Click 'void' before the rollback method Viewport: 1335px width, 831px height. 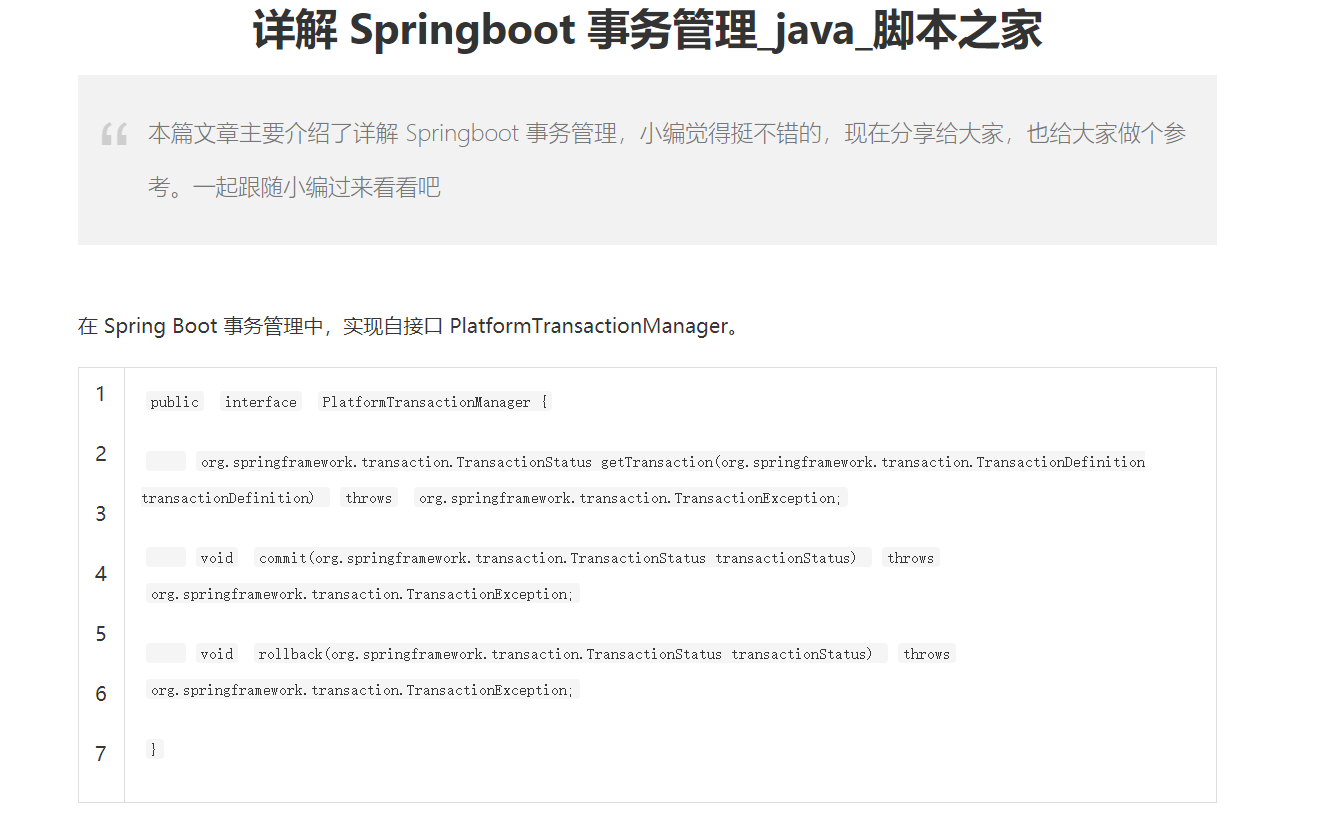pyautogui.click(x=216, y=654)
